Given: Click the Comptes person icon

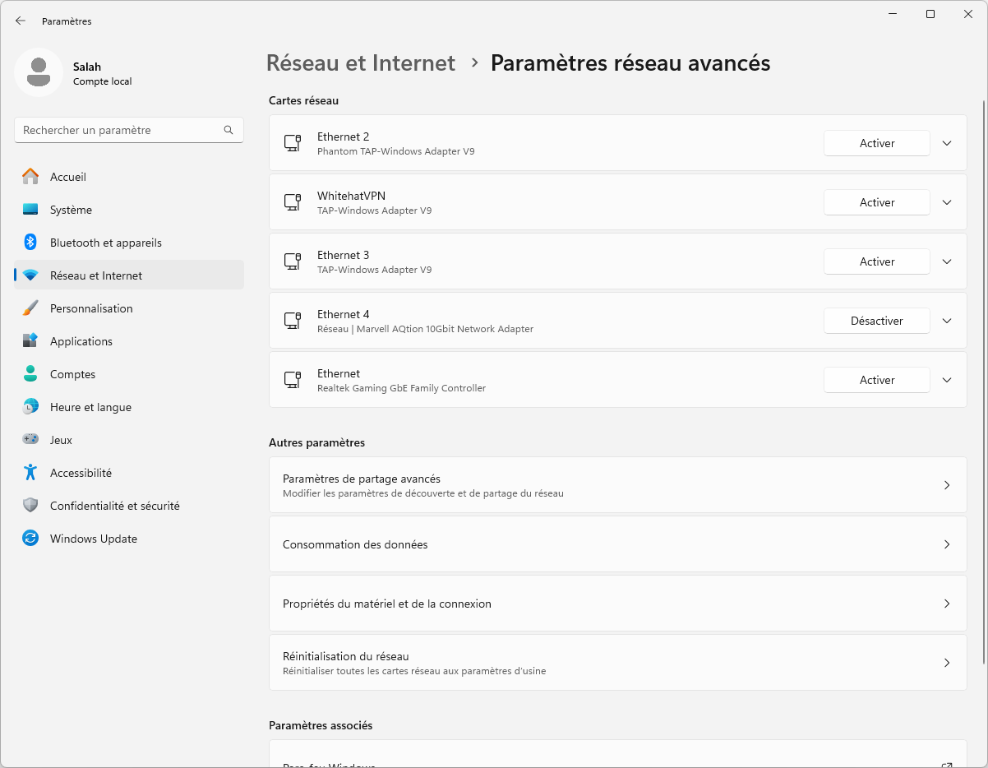Looking at the screenshot, I should (x=30, y=374).
